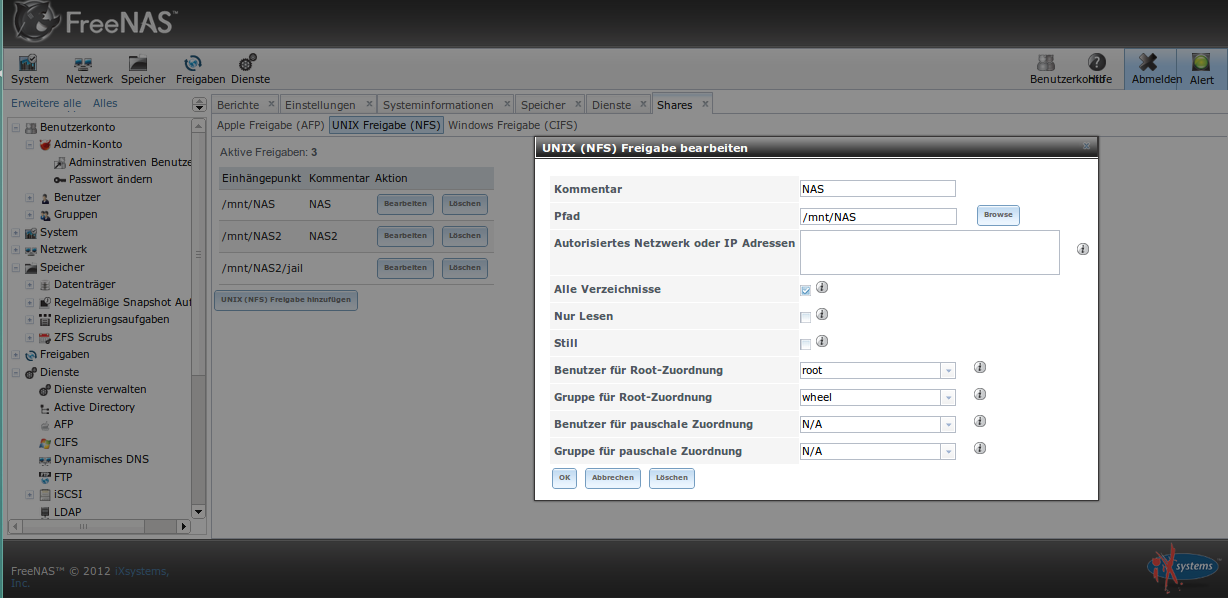Viewport: 1228px width, 598px height.
Task: Expand the Gruppen tree node
Action: [30, 215]
